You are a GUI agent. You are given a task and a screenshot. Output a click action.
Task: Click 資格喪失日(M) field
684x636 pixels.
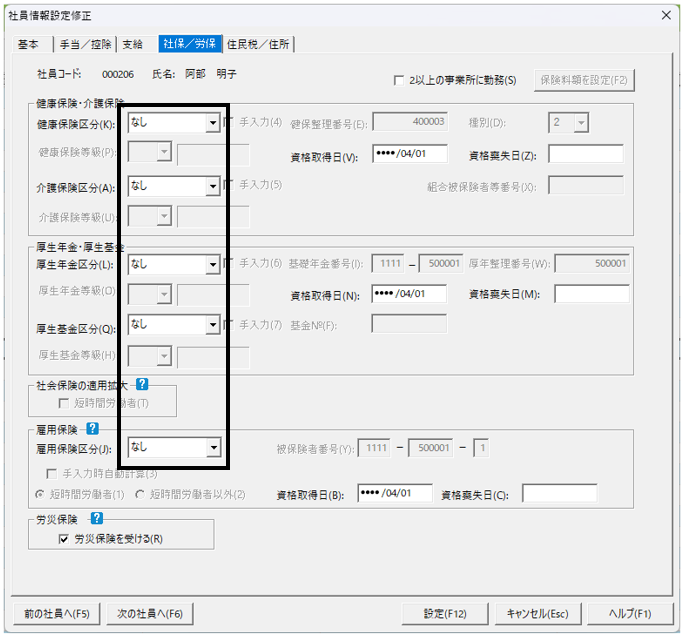pyautogui.click(x=592, y=294)
